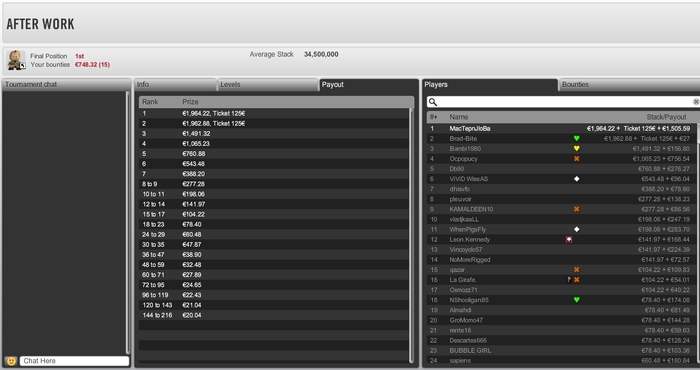
Task: Click the bounties value €748.32 (15)
Action: (92, 65)
